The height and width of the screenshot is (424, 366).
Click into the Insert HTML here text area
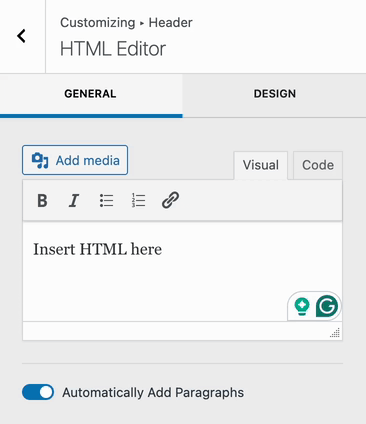(182, 272)
